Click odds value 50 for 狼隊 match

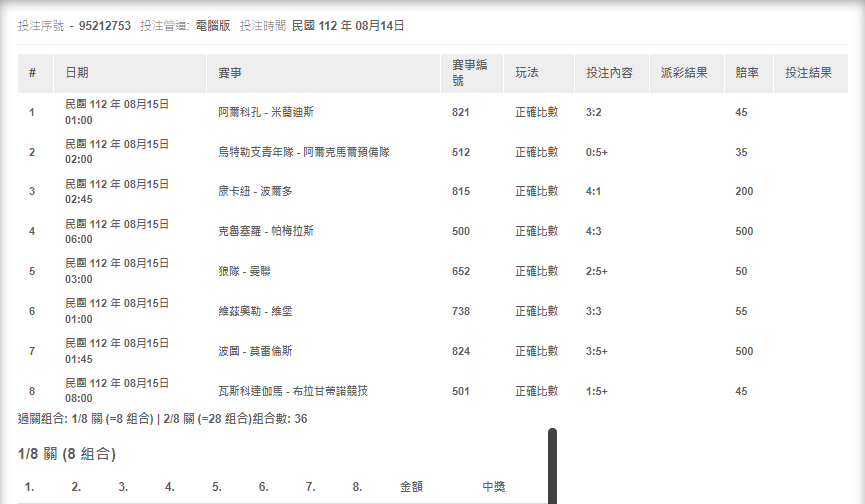click(741, 271)
